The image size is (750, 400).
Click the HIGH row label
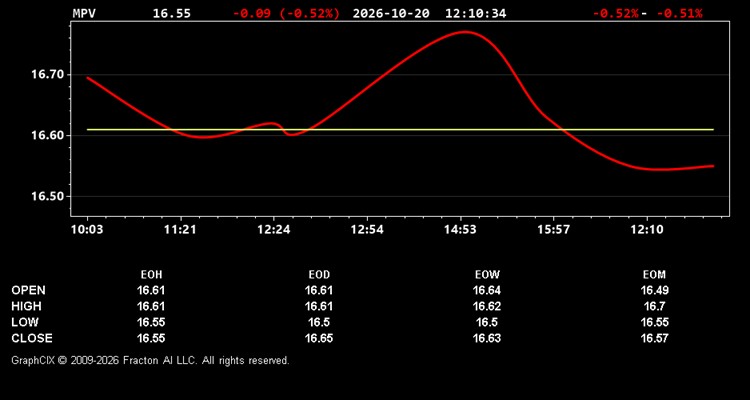(x=26, y=306)
